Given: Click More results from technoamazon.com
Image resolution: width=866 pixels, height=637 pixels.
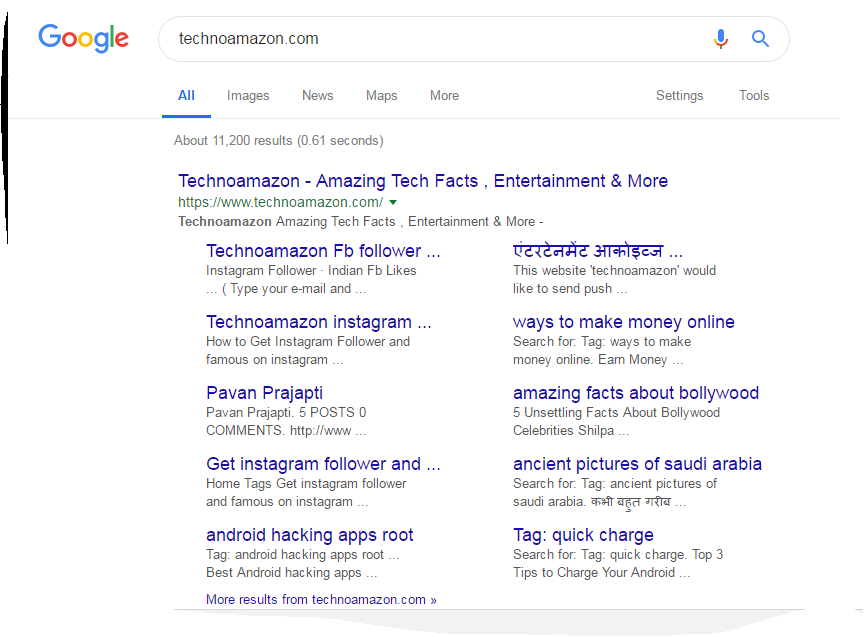Looking at the screenshot, I should point(321,599).
